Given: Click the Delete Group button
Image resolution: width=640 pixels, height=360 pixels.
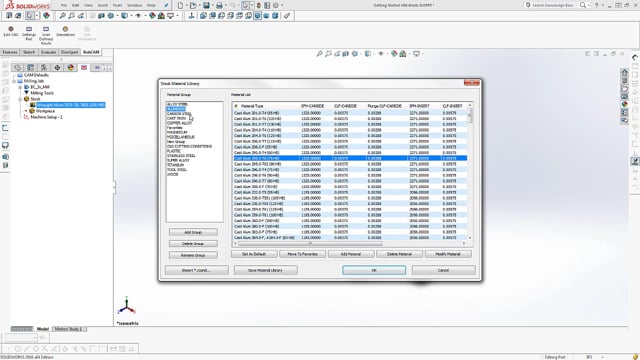Looking at the screenshot, I should click(x=193, y=244).
